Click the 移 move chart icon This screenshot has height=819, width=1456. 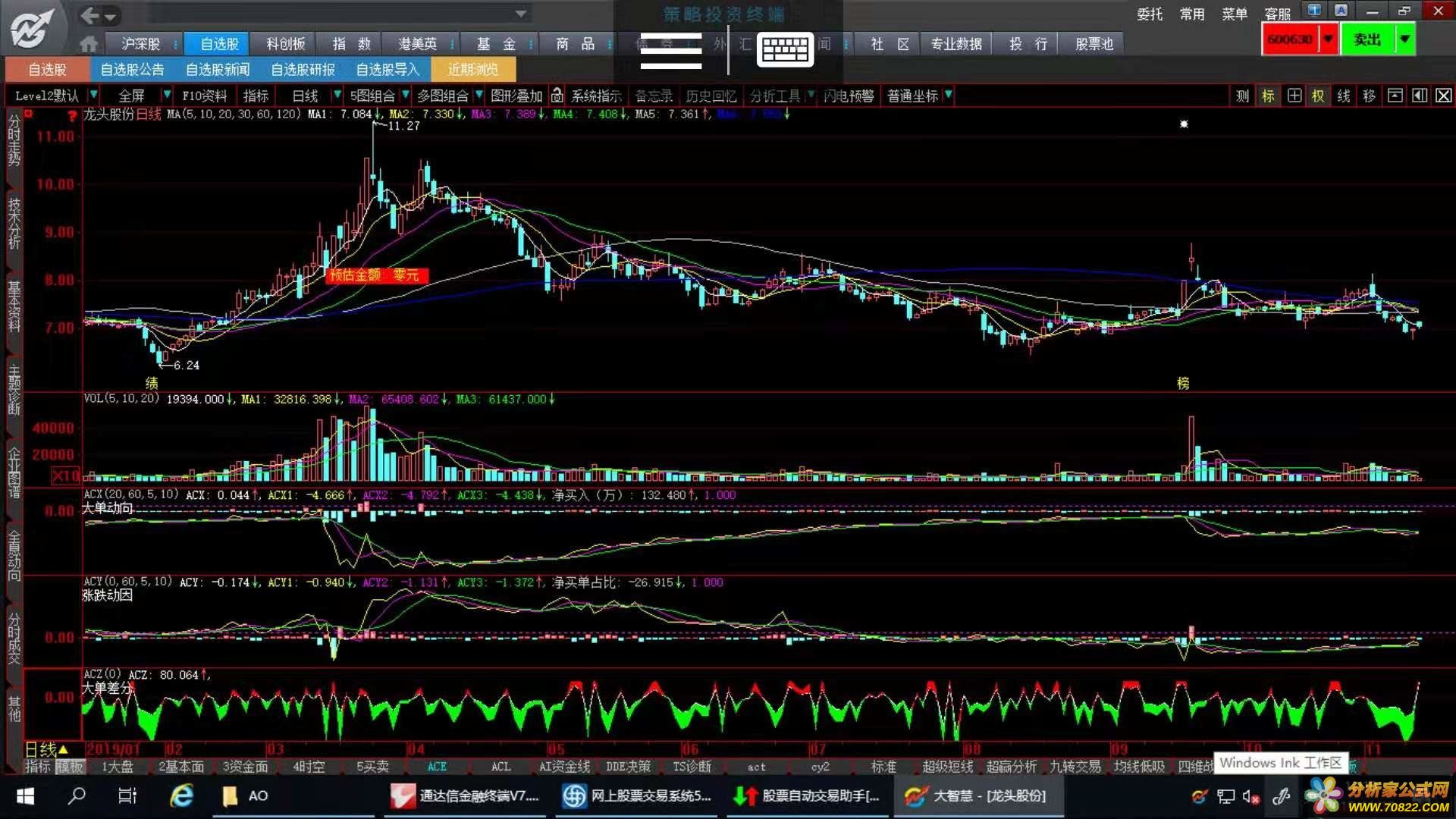point(1369,96)
